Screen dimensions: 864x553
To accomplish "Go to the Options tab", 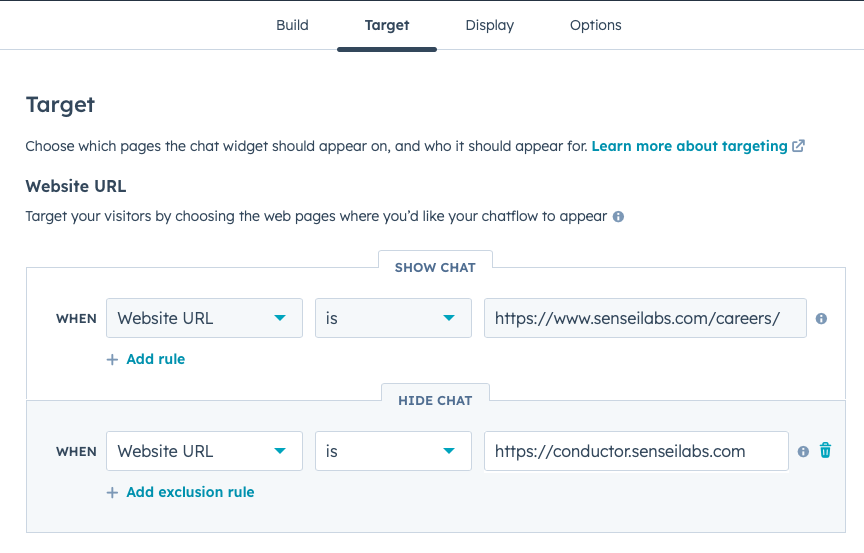I will 595,25.
